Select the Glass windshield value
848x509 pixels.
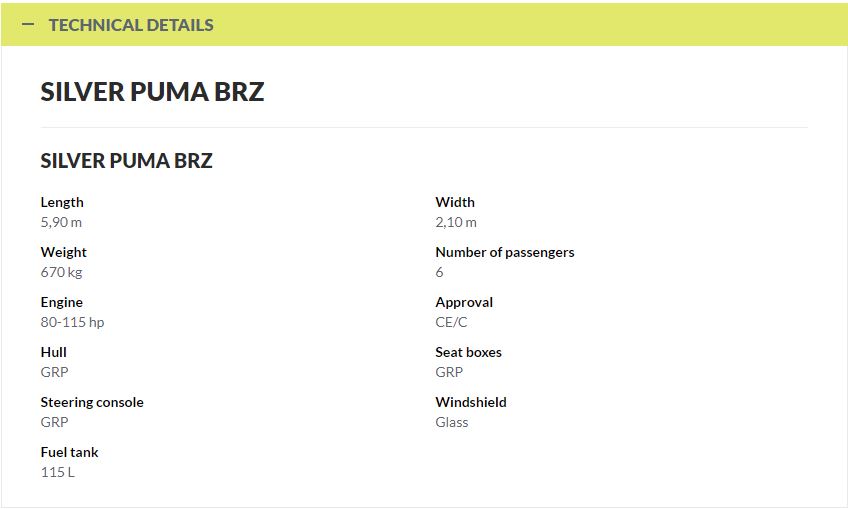coord(452,422)
